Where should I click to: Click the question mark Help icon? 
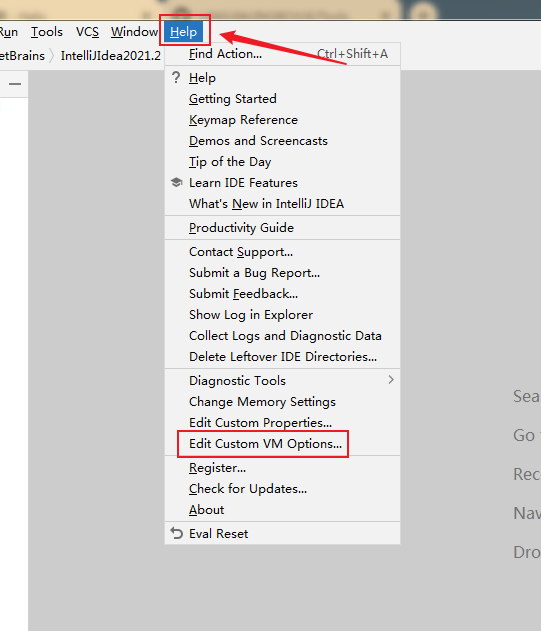(176, 77)
